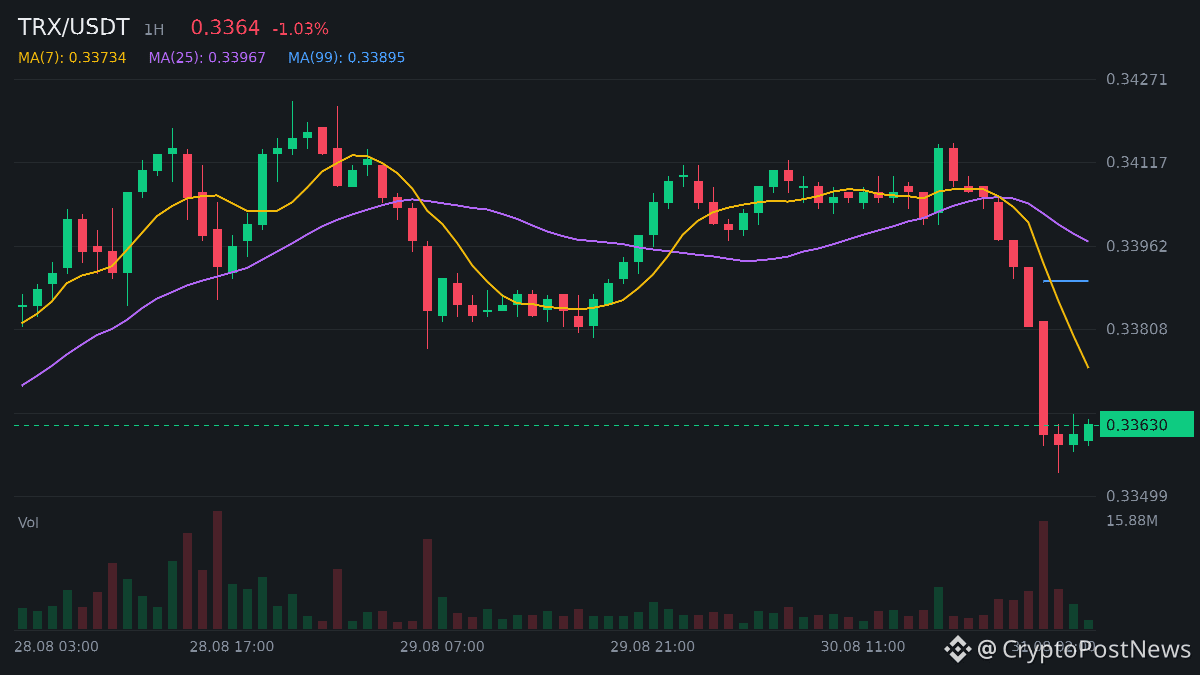Click the 0.34271 price axis label
This screenshot has height=675, width=1200.
pos(1137,79)
